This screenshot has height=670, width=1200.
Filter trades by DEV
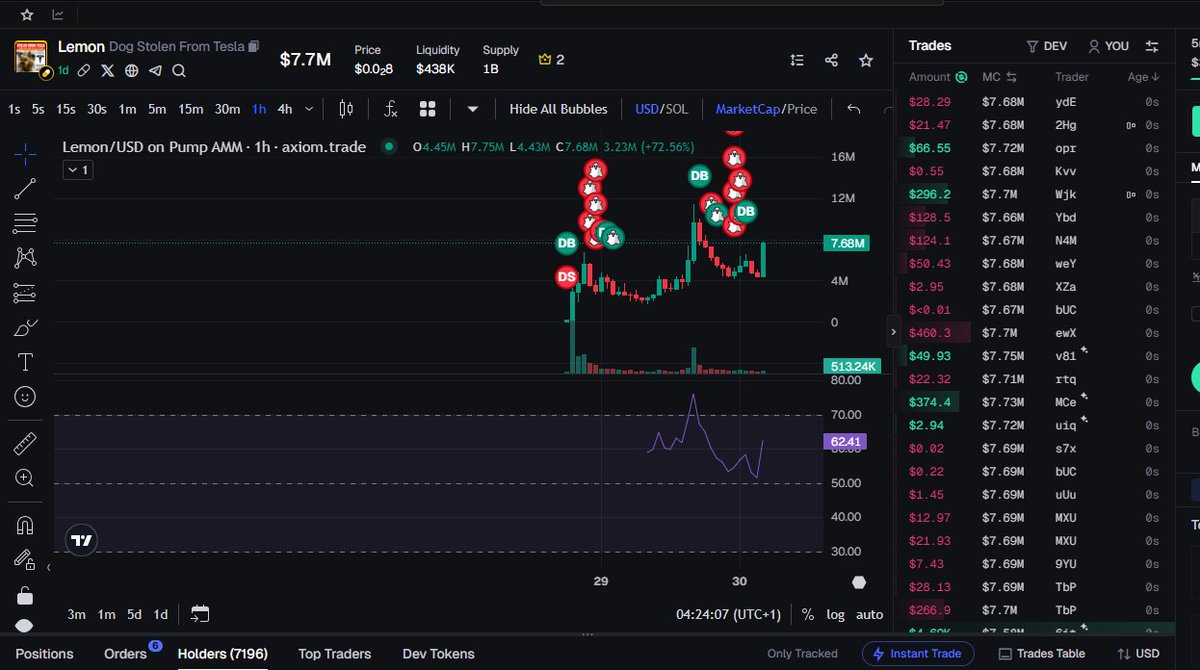(1047, 46)
